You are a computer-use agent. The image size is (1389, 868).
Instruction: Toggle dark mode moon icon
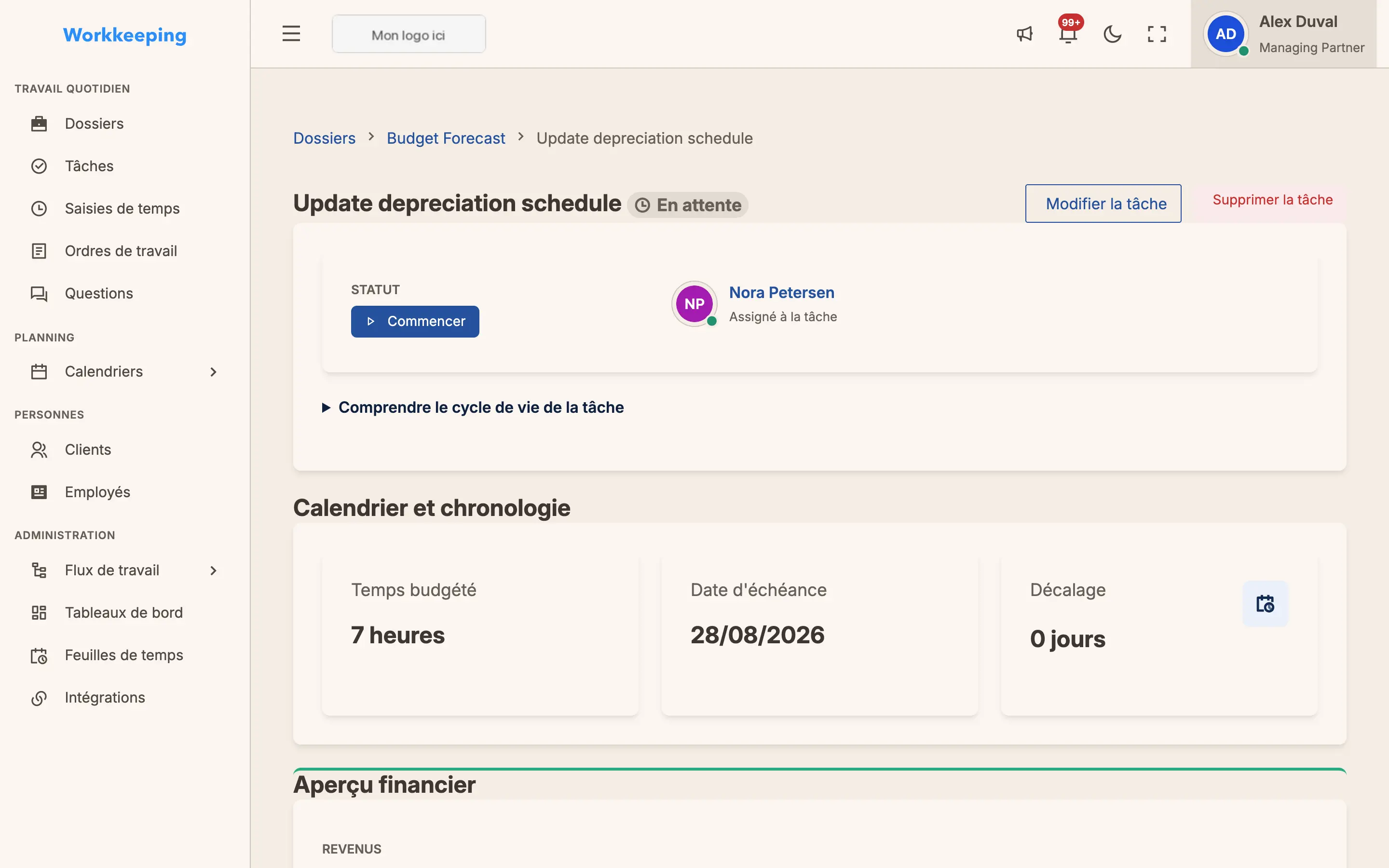click(x=1112, y=34)
